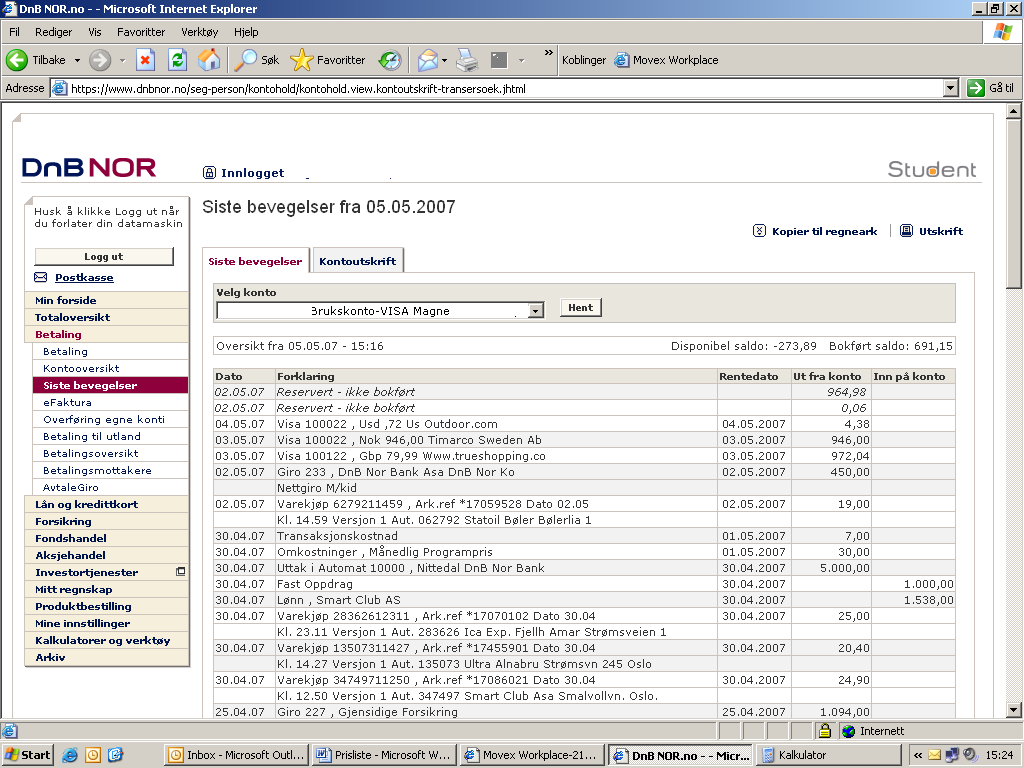The image size is (1024, 768).
Task: Stop page loading with red X icon
Action: (145, 60)
